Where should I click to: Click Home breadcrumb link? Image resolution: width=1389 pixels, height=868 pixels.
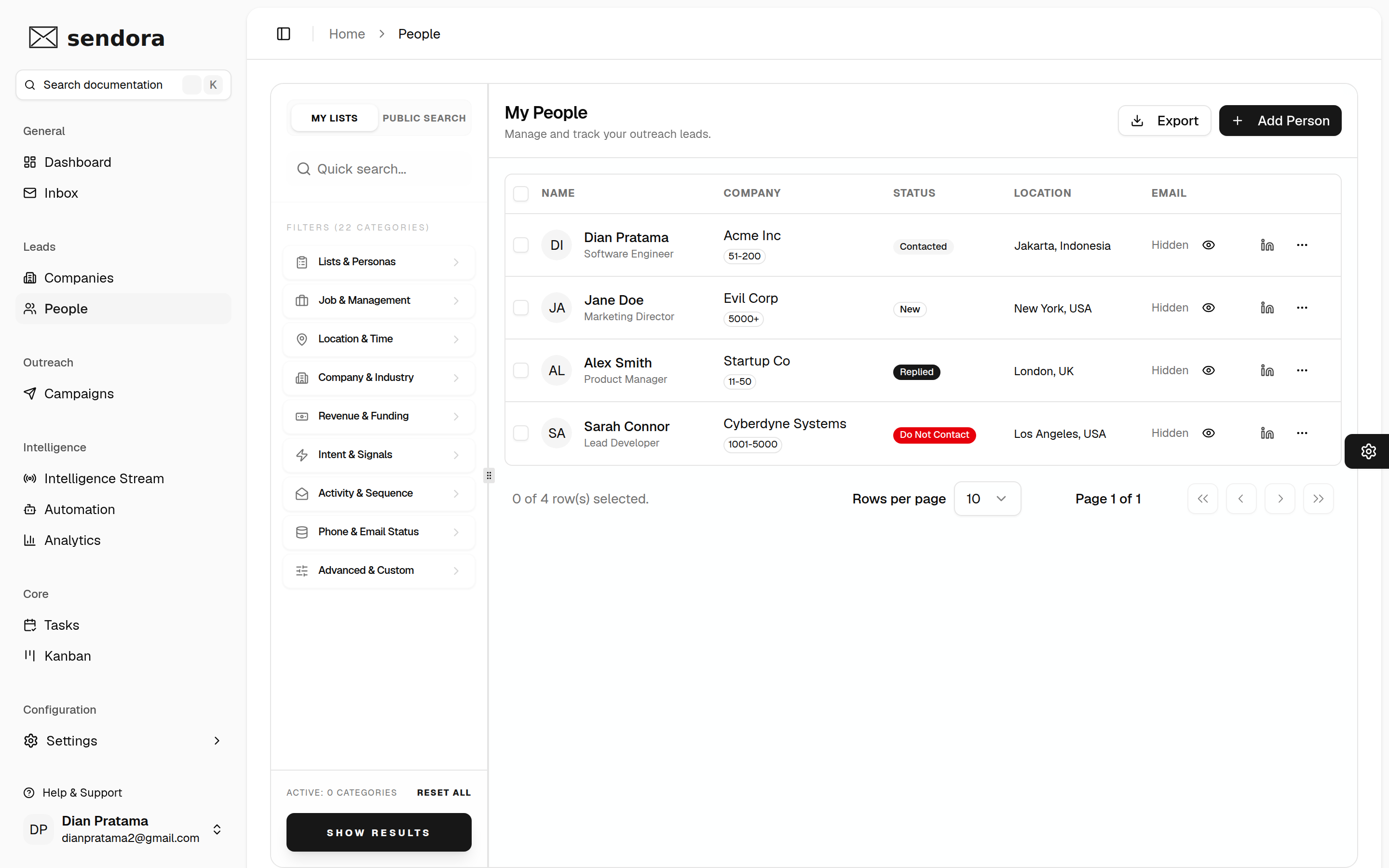click(x=347, y=34)
